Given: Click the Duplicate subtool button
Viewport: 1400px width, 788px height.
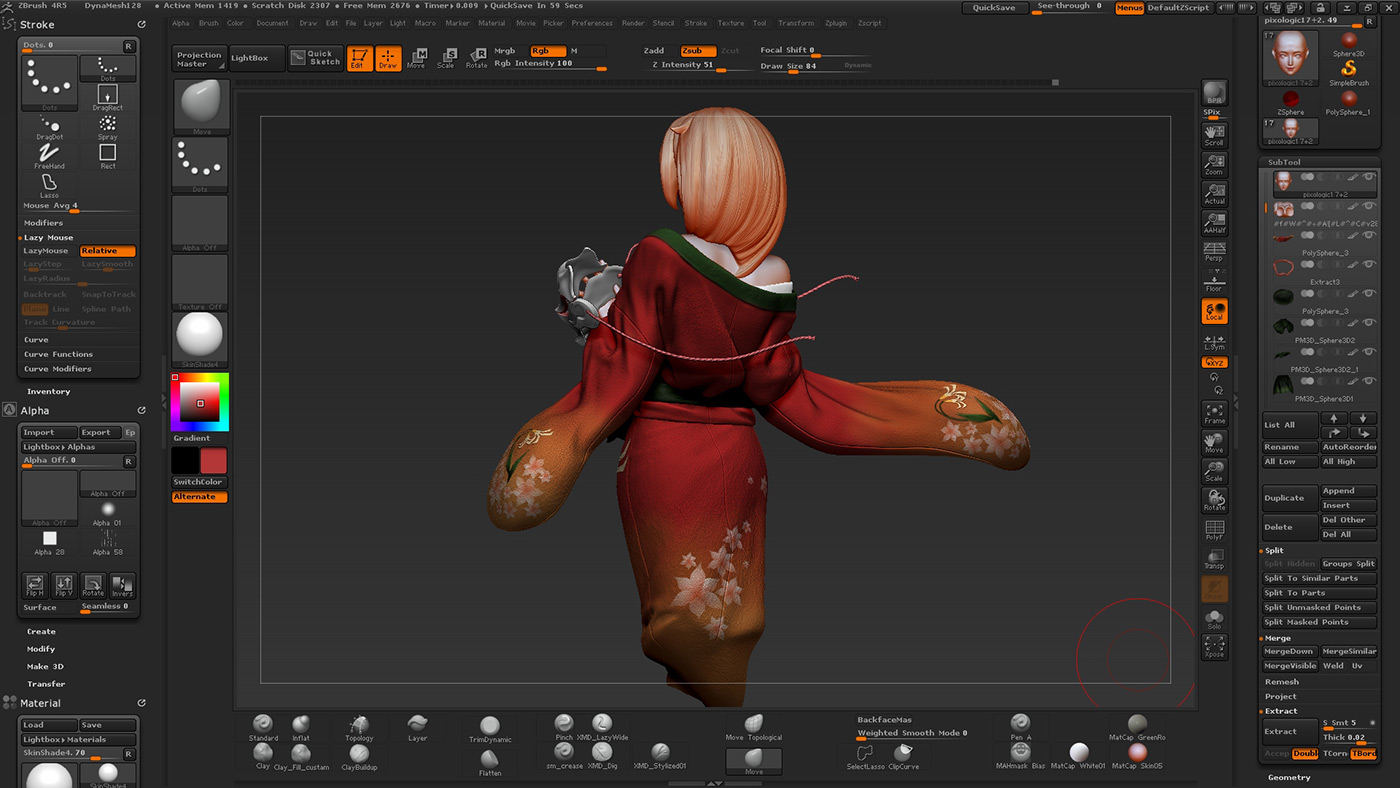Looking at the screenshot, I should click(x=1289, y=498).
